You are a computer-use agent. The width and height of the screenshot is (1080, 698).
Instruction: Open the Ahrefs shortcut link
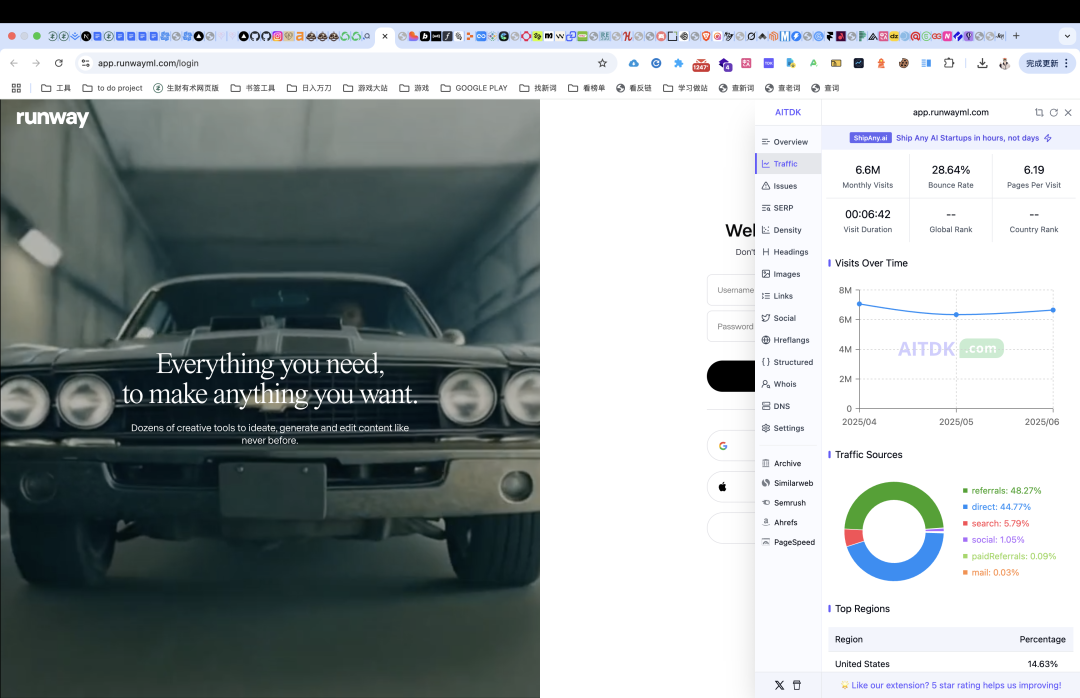[788, 523]
